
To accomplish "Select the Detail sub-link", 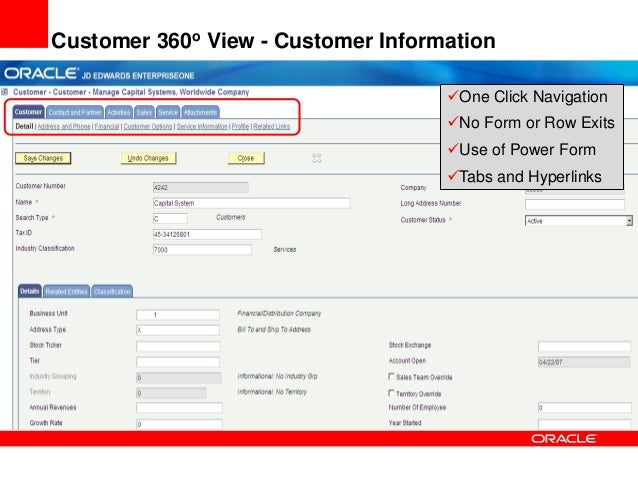I will [24, 127].
